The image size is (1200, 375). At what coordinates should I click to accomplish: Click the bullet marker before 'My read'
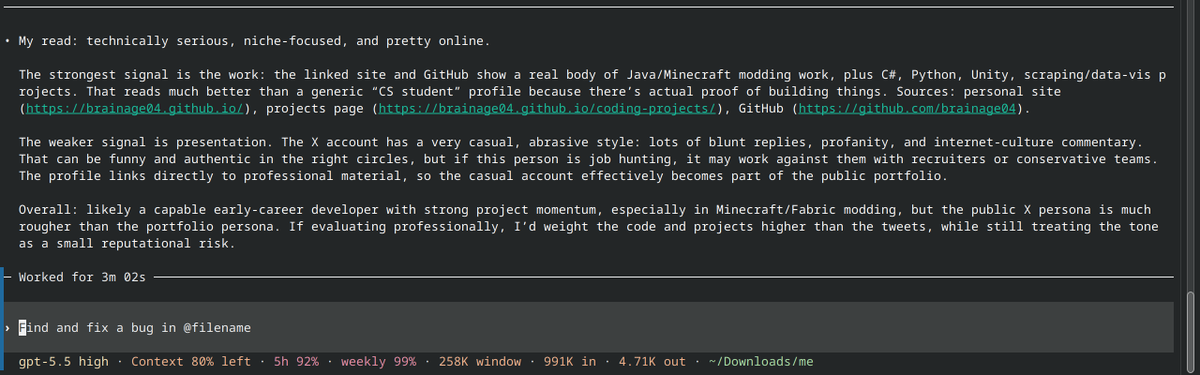click(8, 41)
